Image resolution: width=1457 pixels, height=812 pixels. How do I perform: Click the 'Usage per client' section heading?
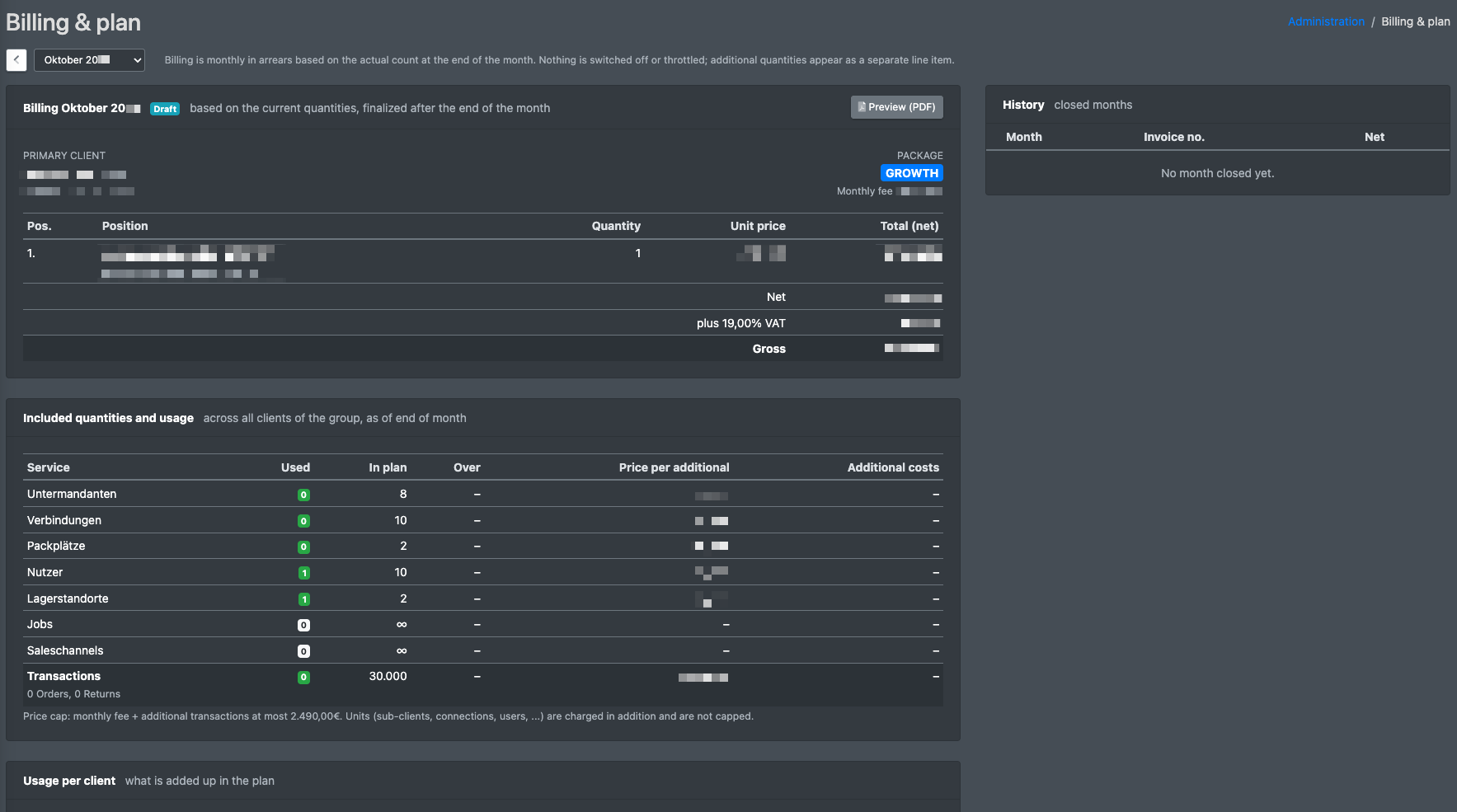tap(69, 781)
